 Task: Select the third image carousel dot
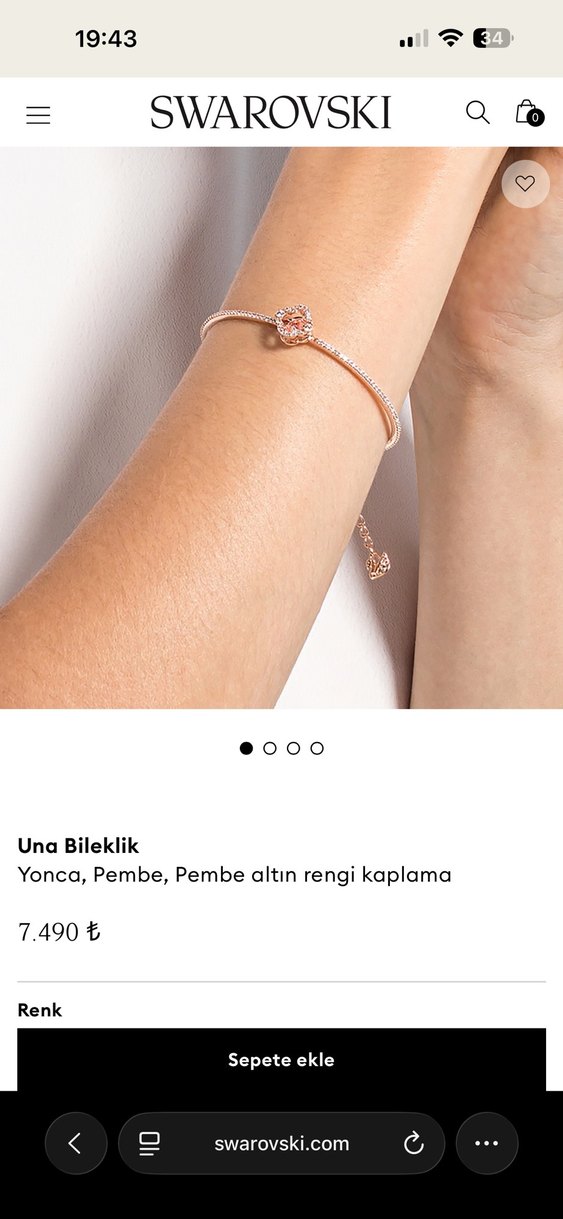click(293, 748)
